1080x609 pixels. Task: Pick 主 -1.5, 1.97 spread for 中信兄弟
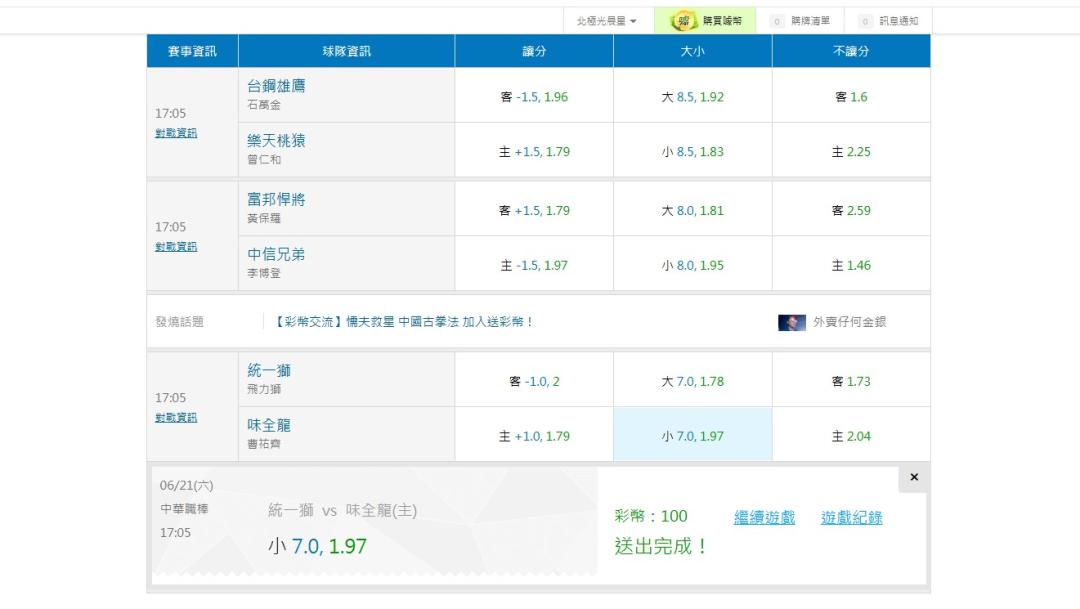pos(534,265)
